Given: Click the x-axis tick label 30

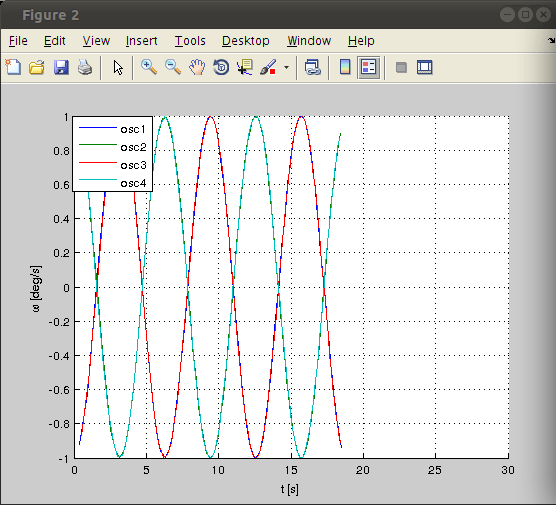Looking at the screenshot, I should click(508, 470).
